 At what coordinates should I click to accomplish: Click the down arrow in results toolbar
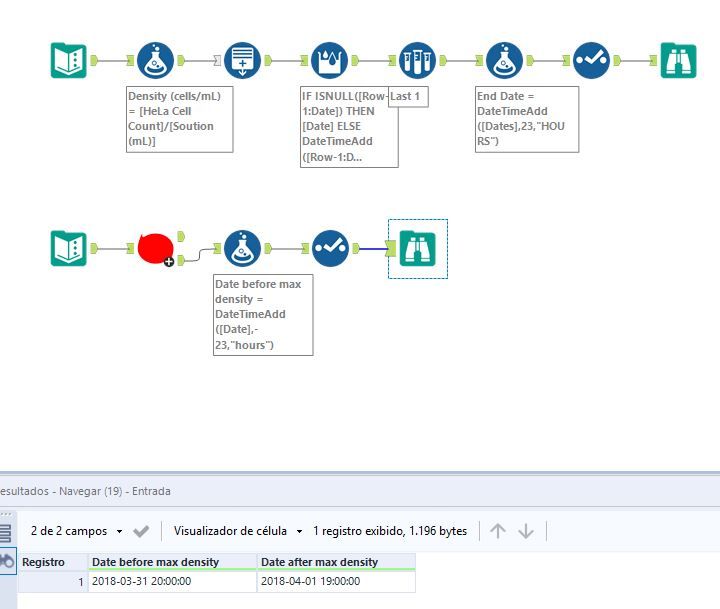pyautogui.click(x=526, y=531)
